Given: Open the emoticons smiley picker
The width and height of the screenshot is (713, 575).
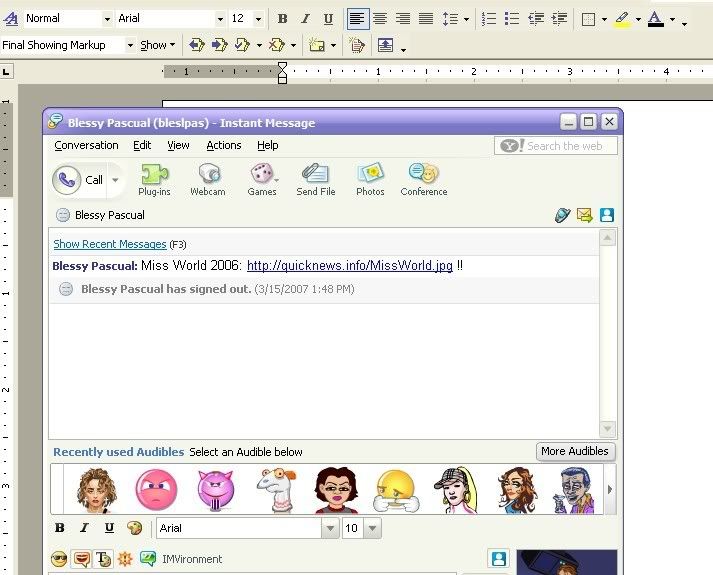Looking at the screenshot, I should 59,559.
